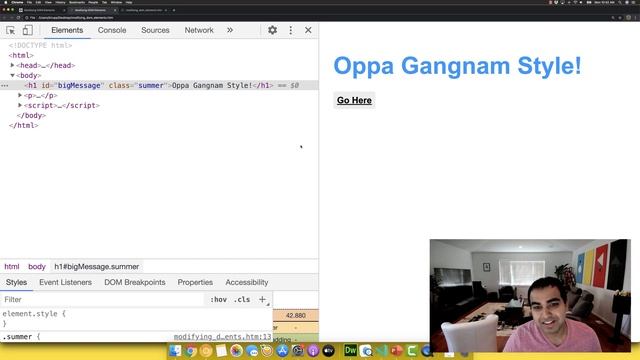The height and width of the screenshot is (360, 640).
Task: Open Notes app from the Dock
Action: pos(221,351)
